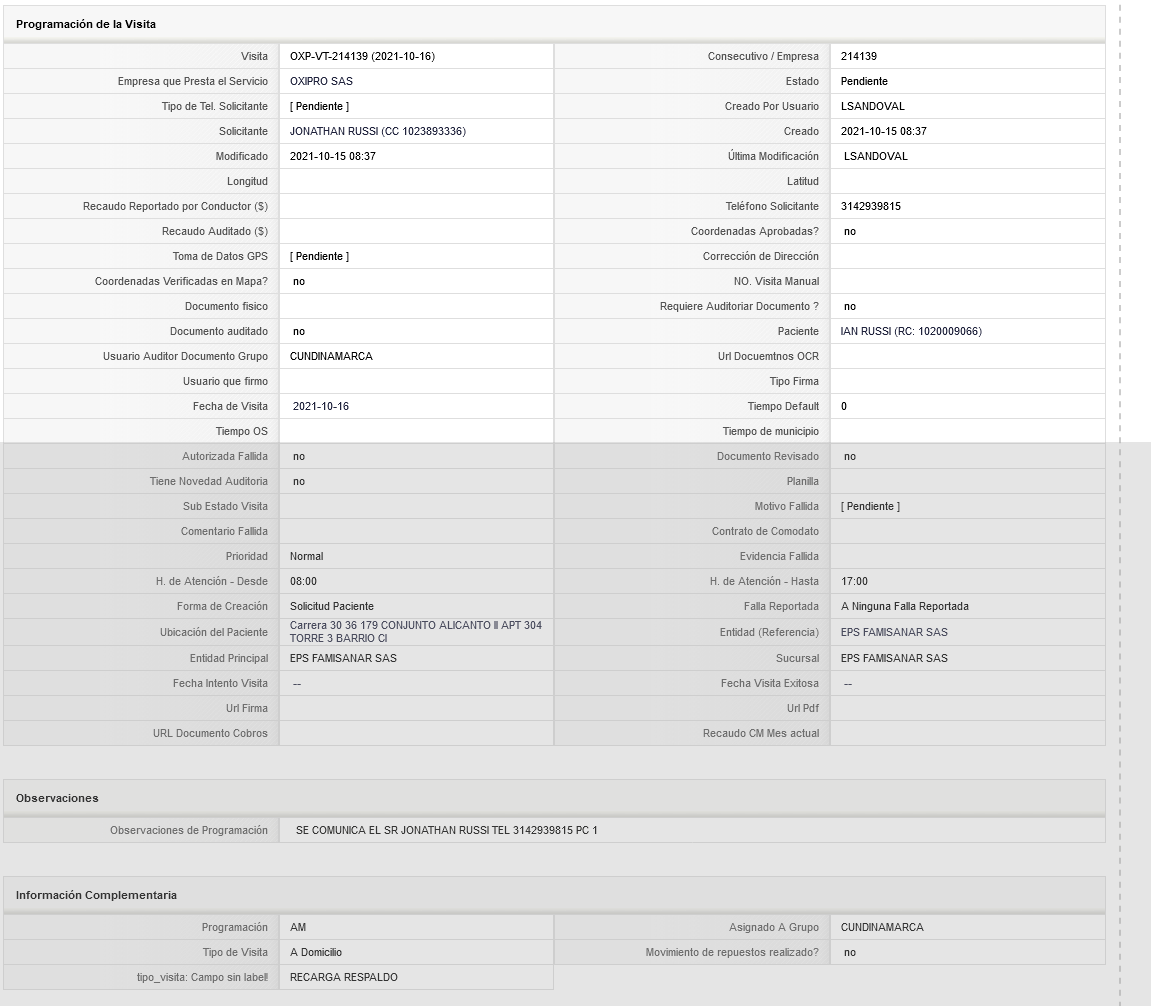Open solicitante JONATHAN RUSSI link

[x=377, y=131]
